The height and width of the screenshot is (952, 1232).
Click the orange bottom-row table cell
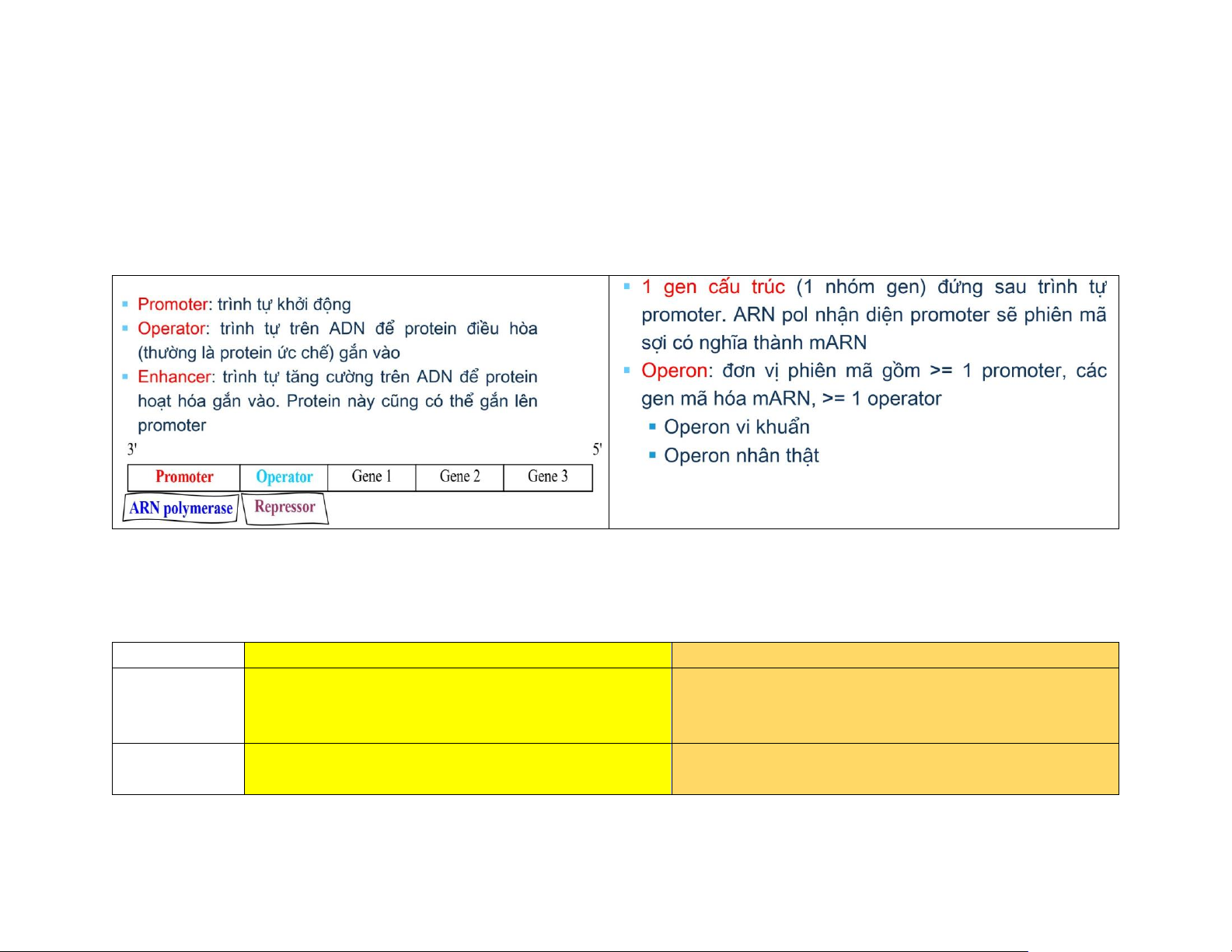tap(895, 769)
